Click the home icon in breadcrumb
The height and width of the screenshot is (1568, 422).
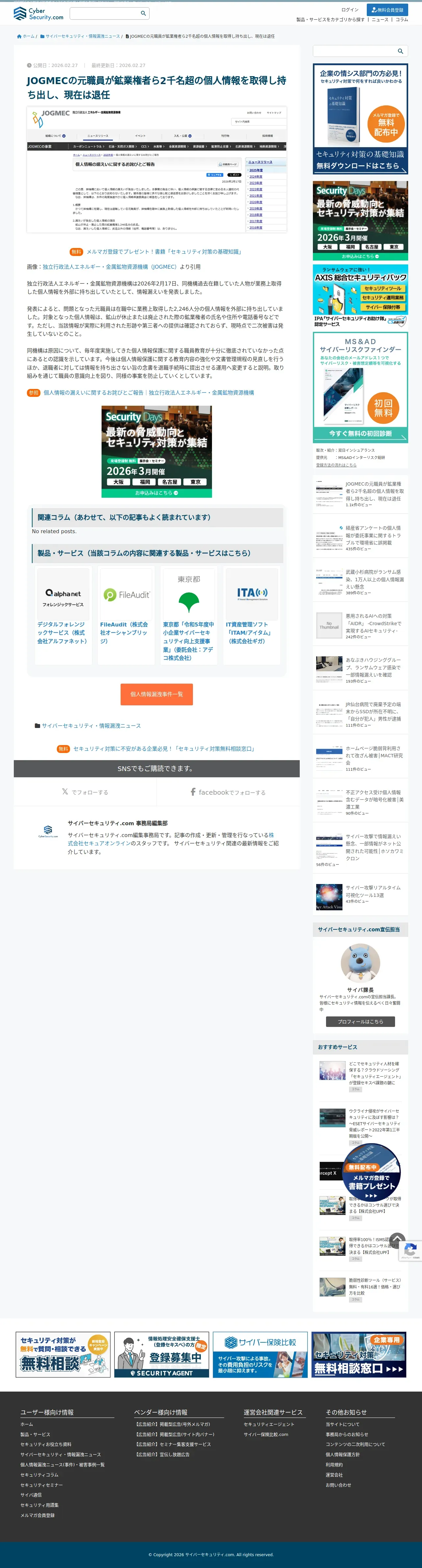click(19, 36)
